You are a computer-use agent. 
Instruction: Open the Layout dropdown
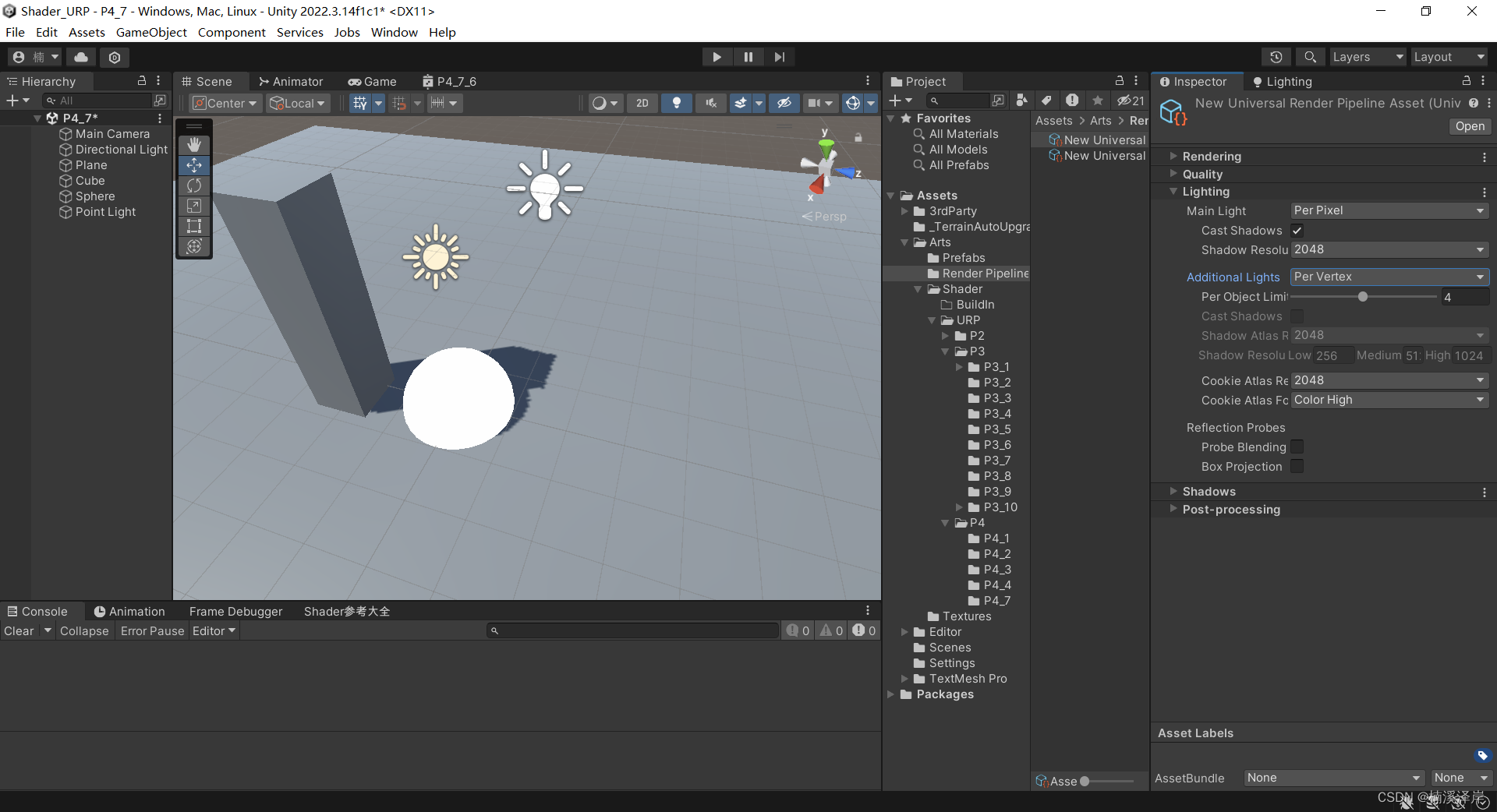1449,57
